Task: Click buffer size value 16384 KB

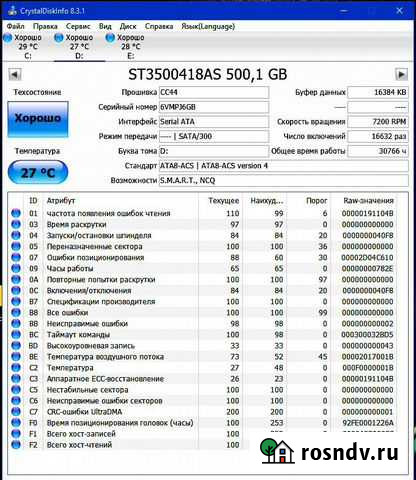Action: [x=378, y=92]
